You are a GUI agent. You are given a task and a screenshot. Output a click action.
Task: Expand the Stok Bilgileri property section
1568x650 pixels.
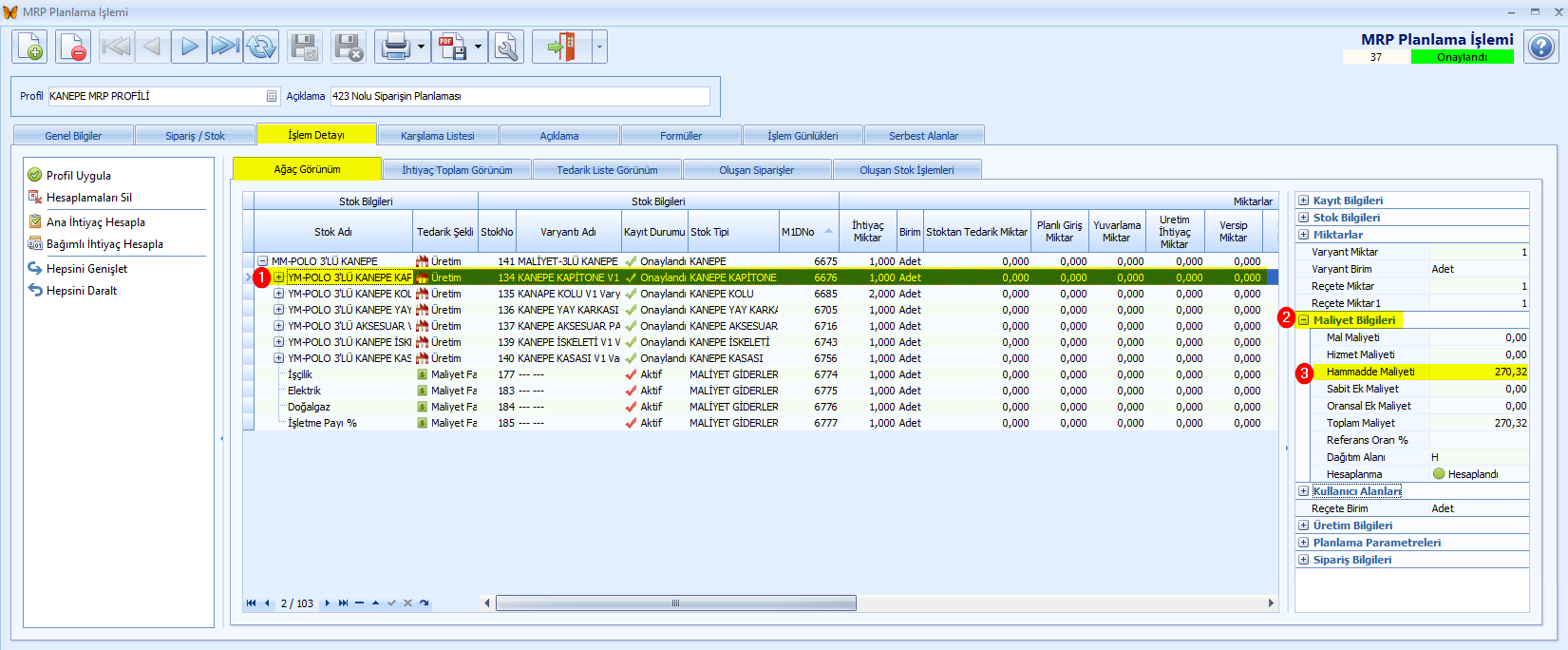(1304, 218)
